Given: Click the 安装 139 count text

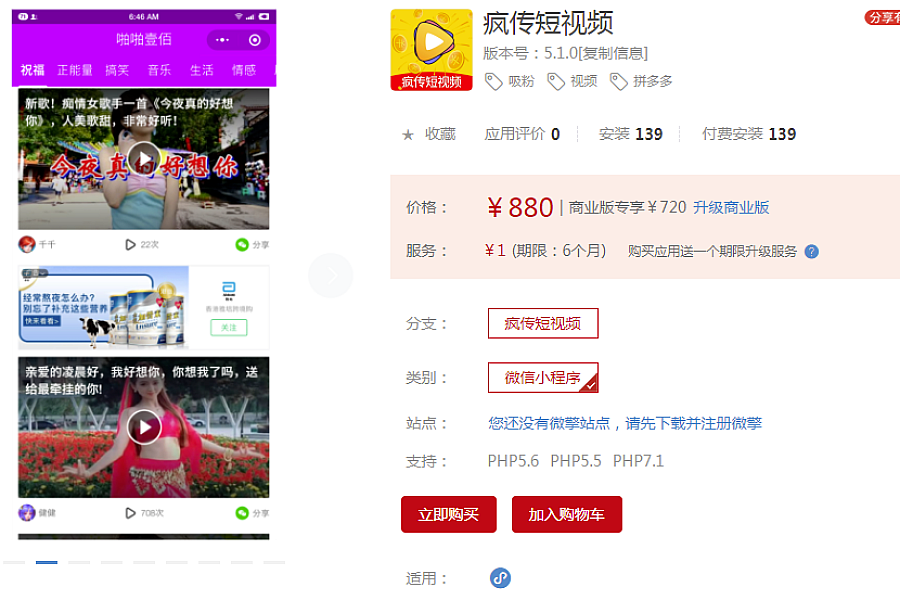Looking at the screenshot, I should point(631,134).
